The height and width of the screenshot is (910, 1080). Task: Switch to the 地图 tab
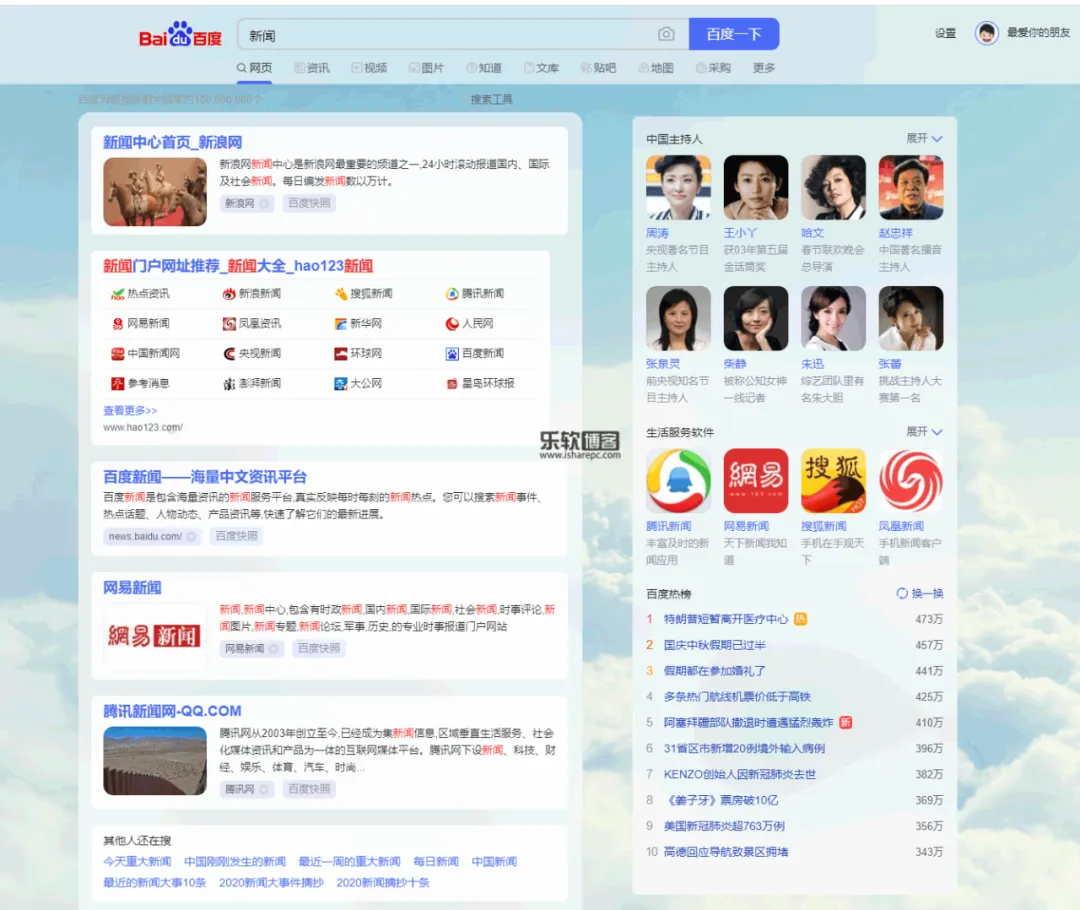click(x=655, y=68)
